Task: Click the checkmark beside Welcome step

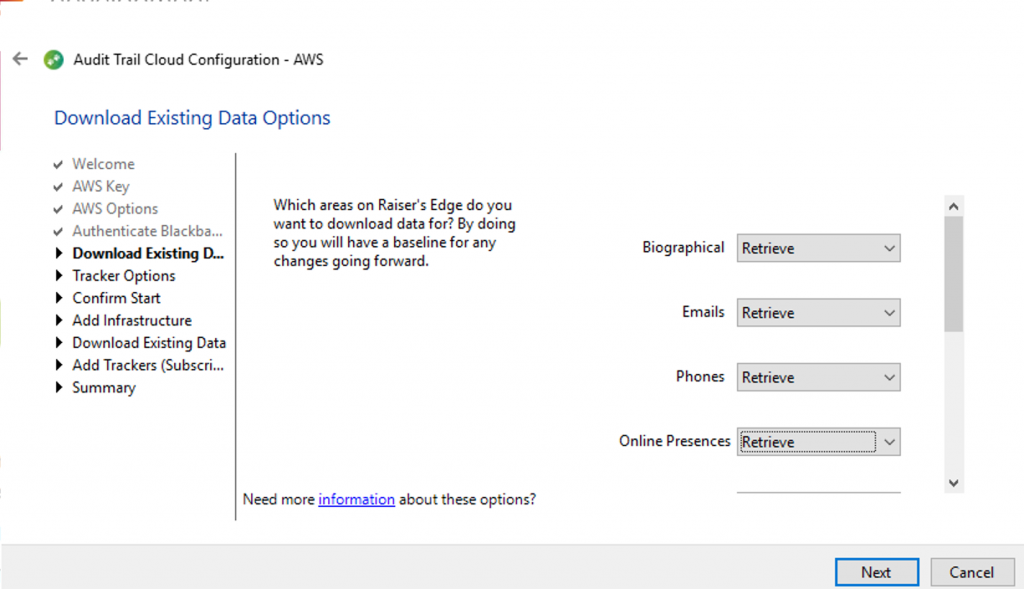Action: 60,164
